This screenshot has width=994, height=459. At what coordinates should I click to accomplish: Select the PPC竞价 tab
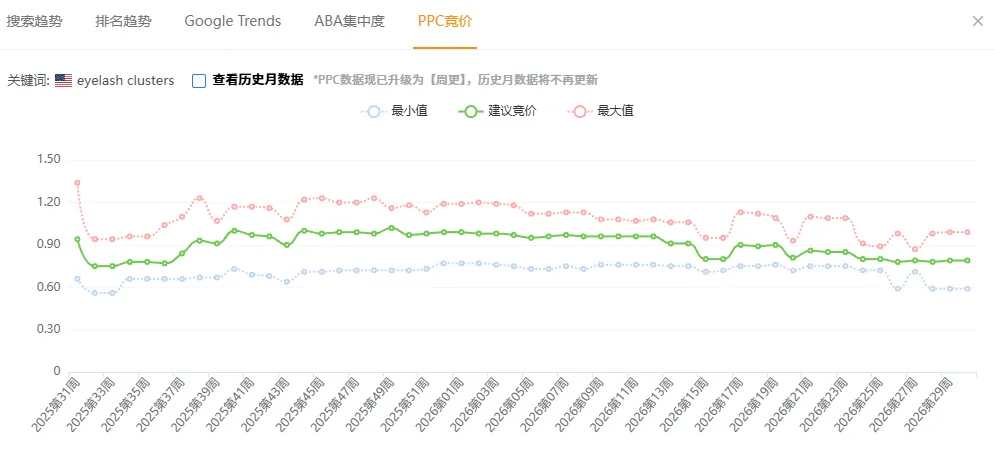(444, 21)
